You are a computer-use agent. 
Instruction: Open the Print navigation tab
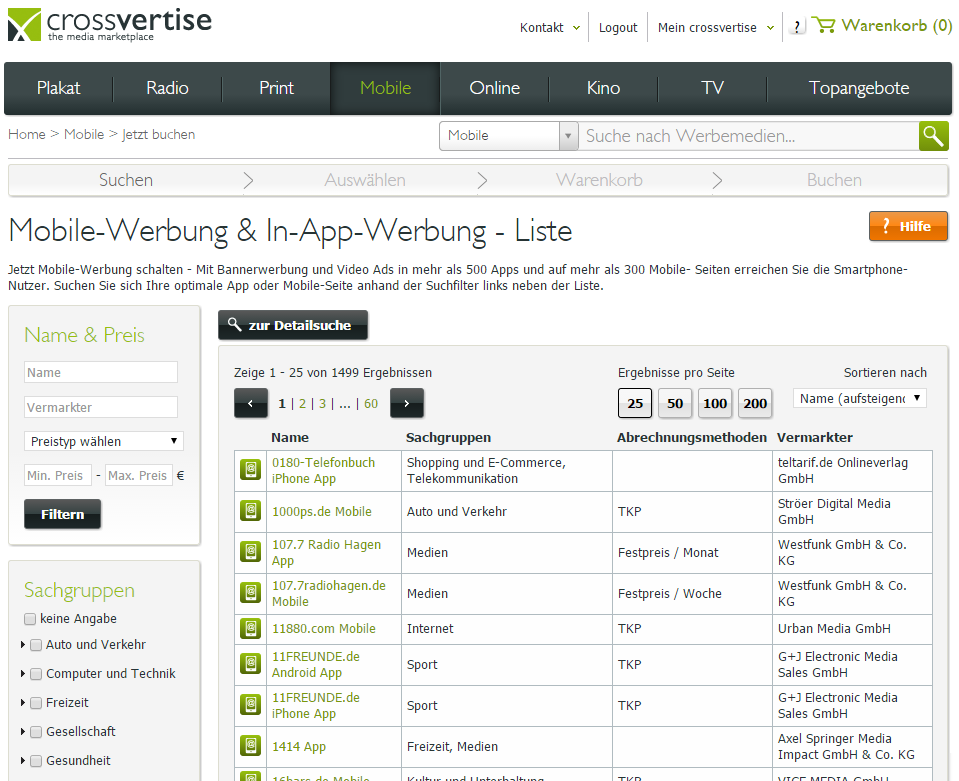pos(276,88)
